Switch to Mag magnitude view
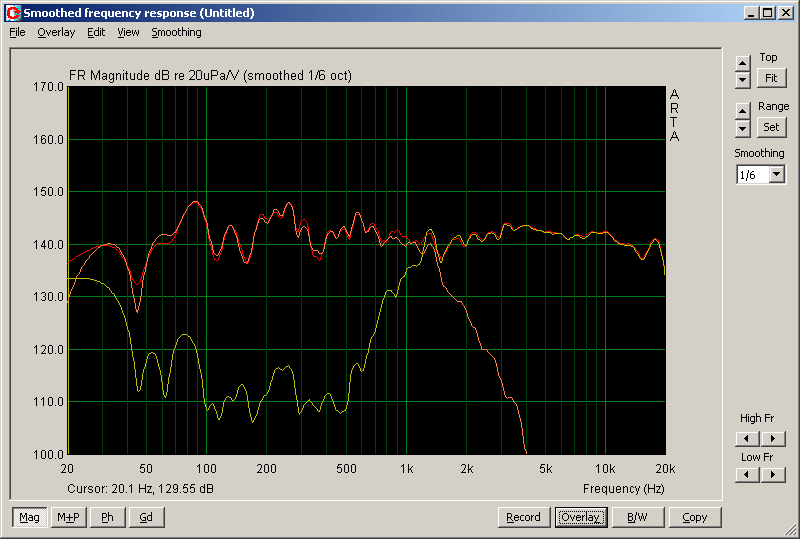This screenshot has height=539, width=800. pos(29,517)
